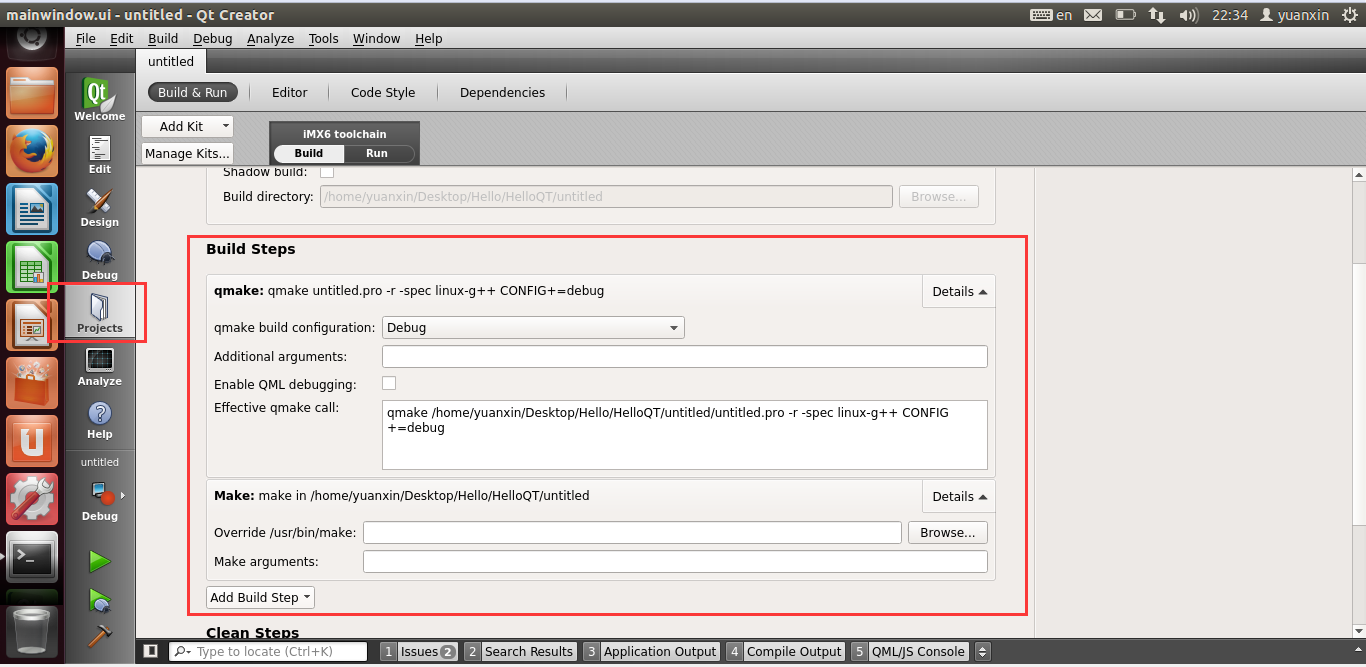Switch to Design mode
1366x667 pixels.
[x=99, y=208]
